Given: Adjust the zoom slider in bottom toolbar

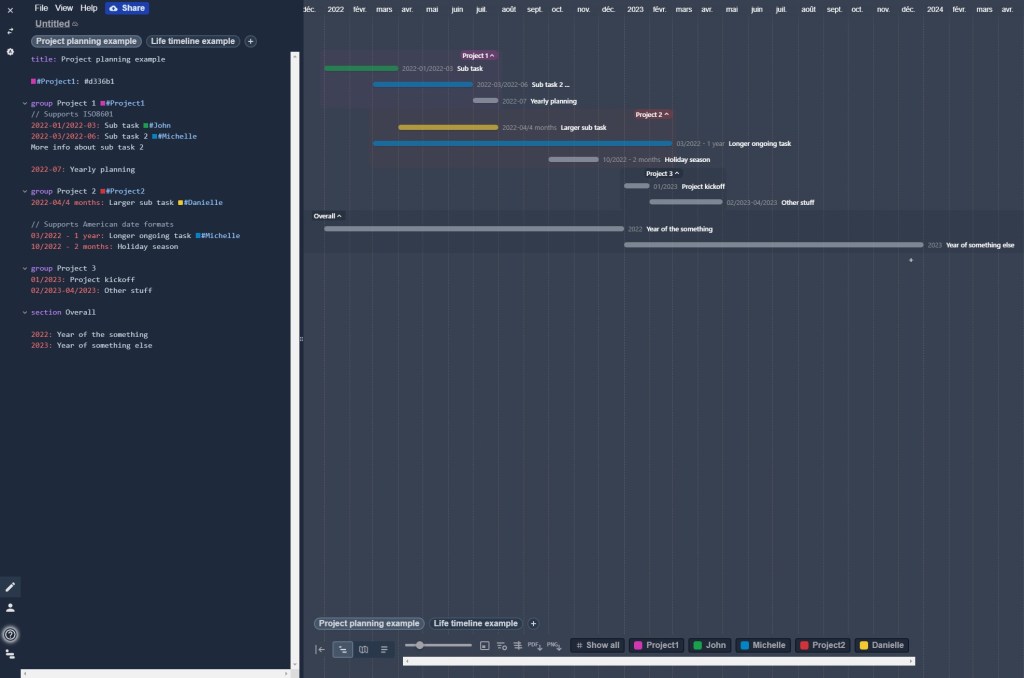Looking at the screenshot, I should pos(420,646).
